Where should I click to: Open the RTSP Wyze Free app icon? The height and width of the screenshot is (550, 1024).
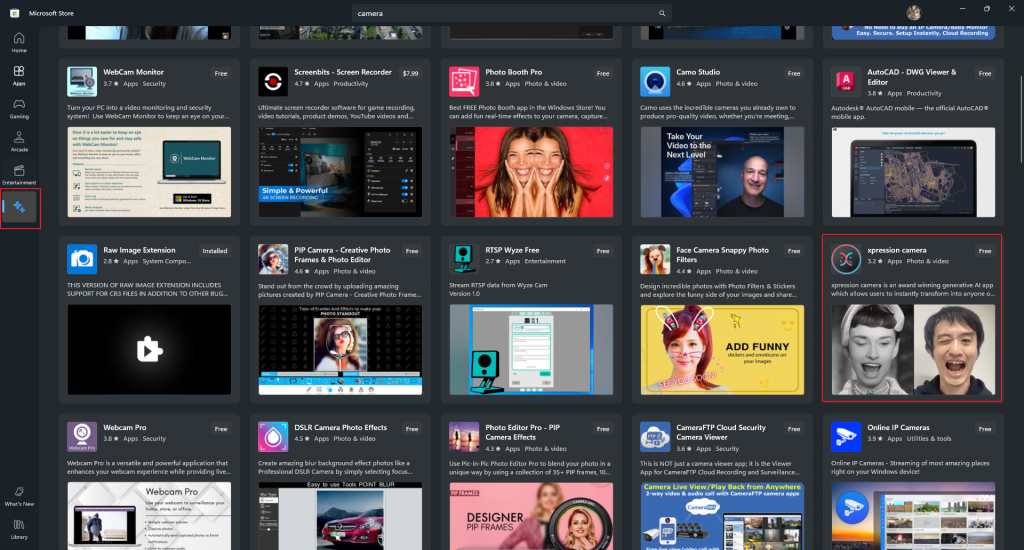pyautogui.click(x=464, y=259)
